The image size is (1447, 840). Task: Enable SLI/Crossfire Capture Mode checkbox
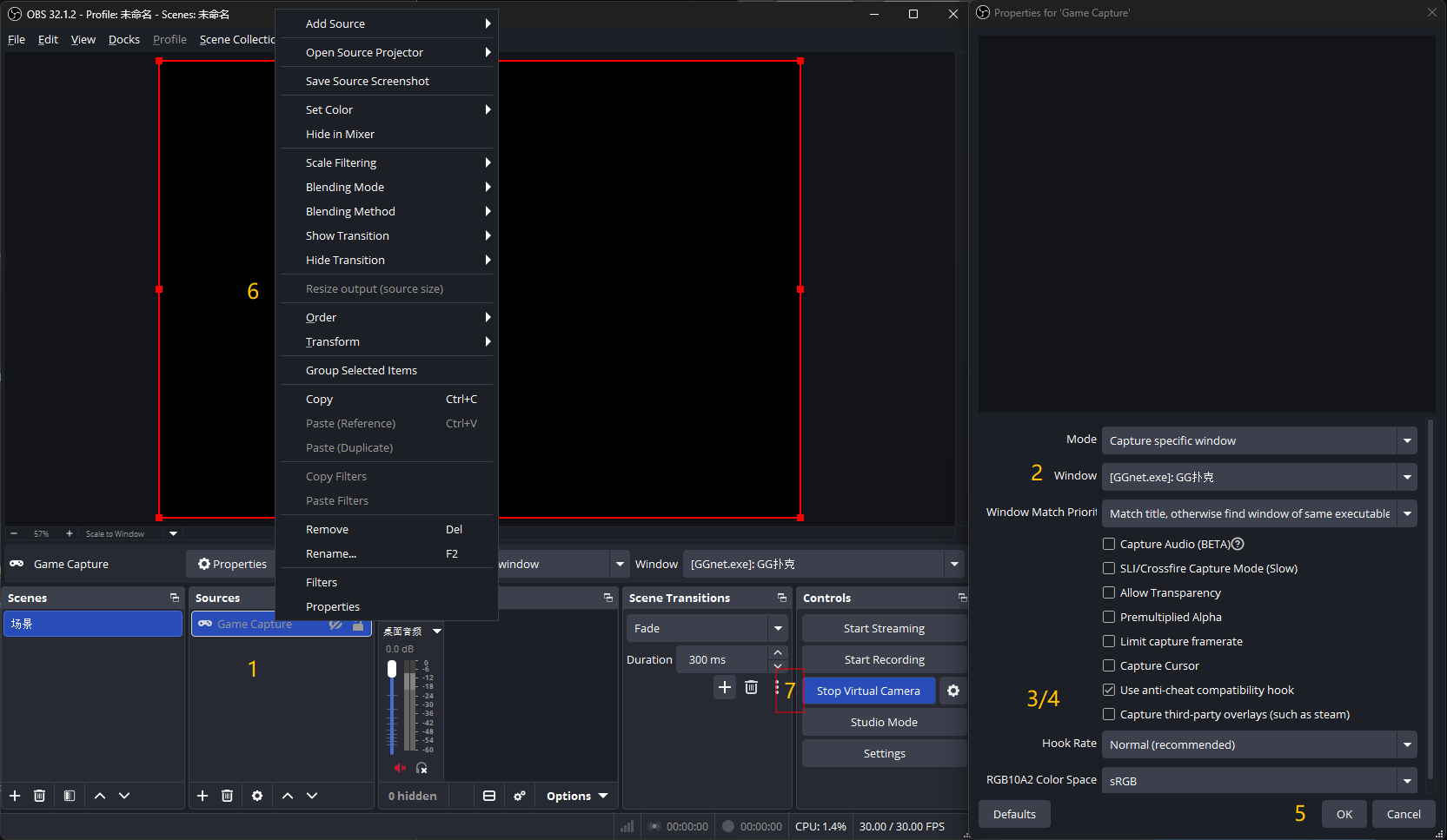pyautogui.click(x=1109, y=568)
